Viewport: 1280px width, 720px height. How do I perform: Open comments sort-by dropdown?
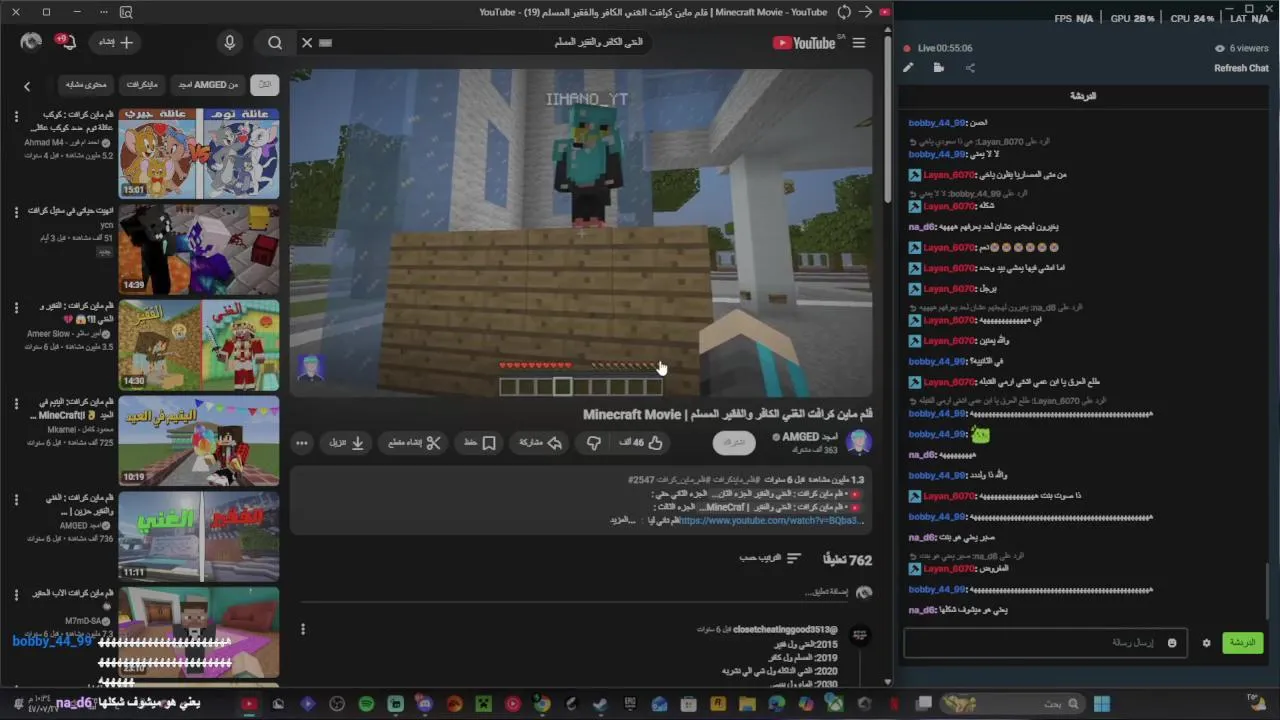click(770, 558)
